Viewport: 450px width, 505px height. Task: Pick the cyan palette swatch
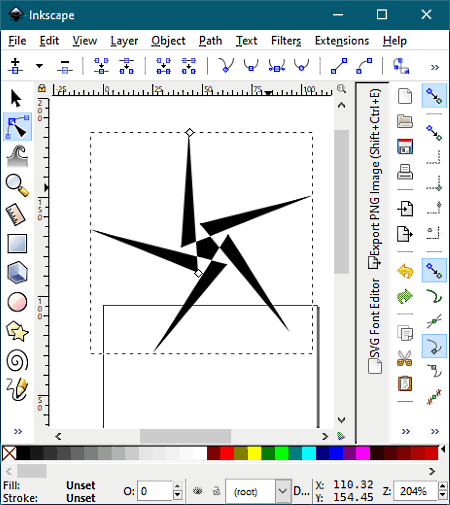tap(309, 453)
